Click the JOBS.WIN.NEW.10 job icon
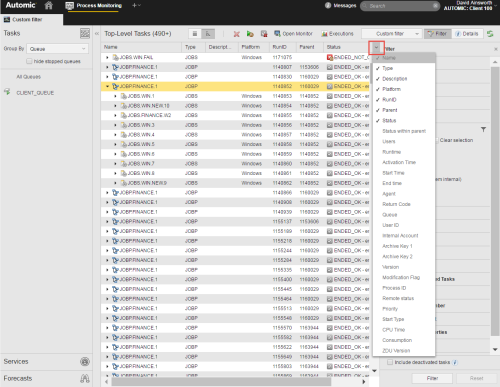 click(124, 106)
